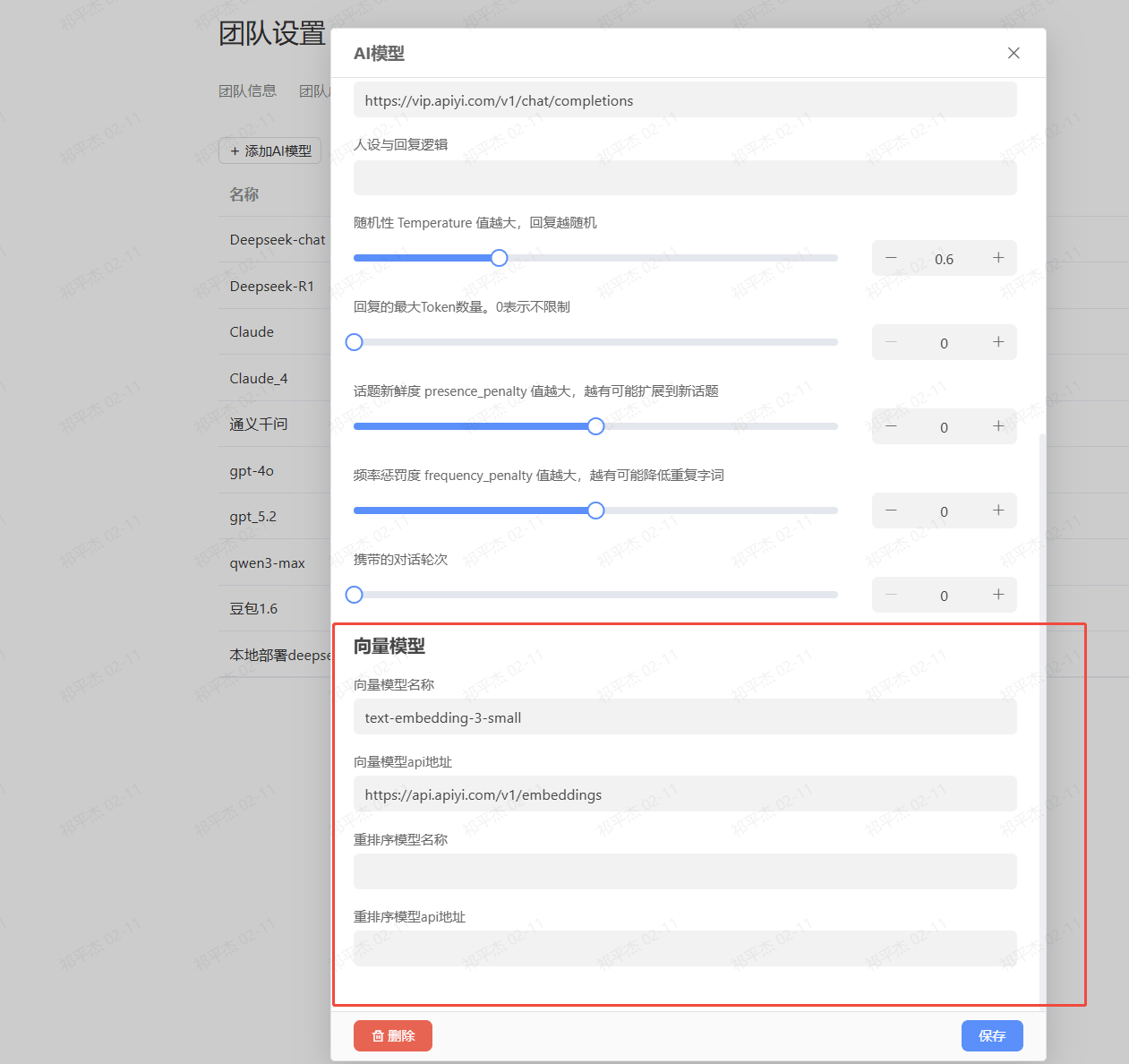Switch to the 团队信息 tab

coord(247,90)
